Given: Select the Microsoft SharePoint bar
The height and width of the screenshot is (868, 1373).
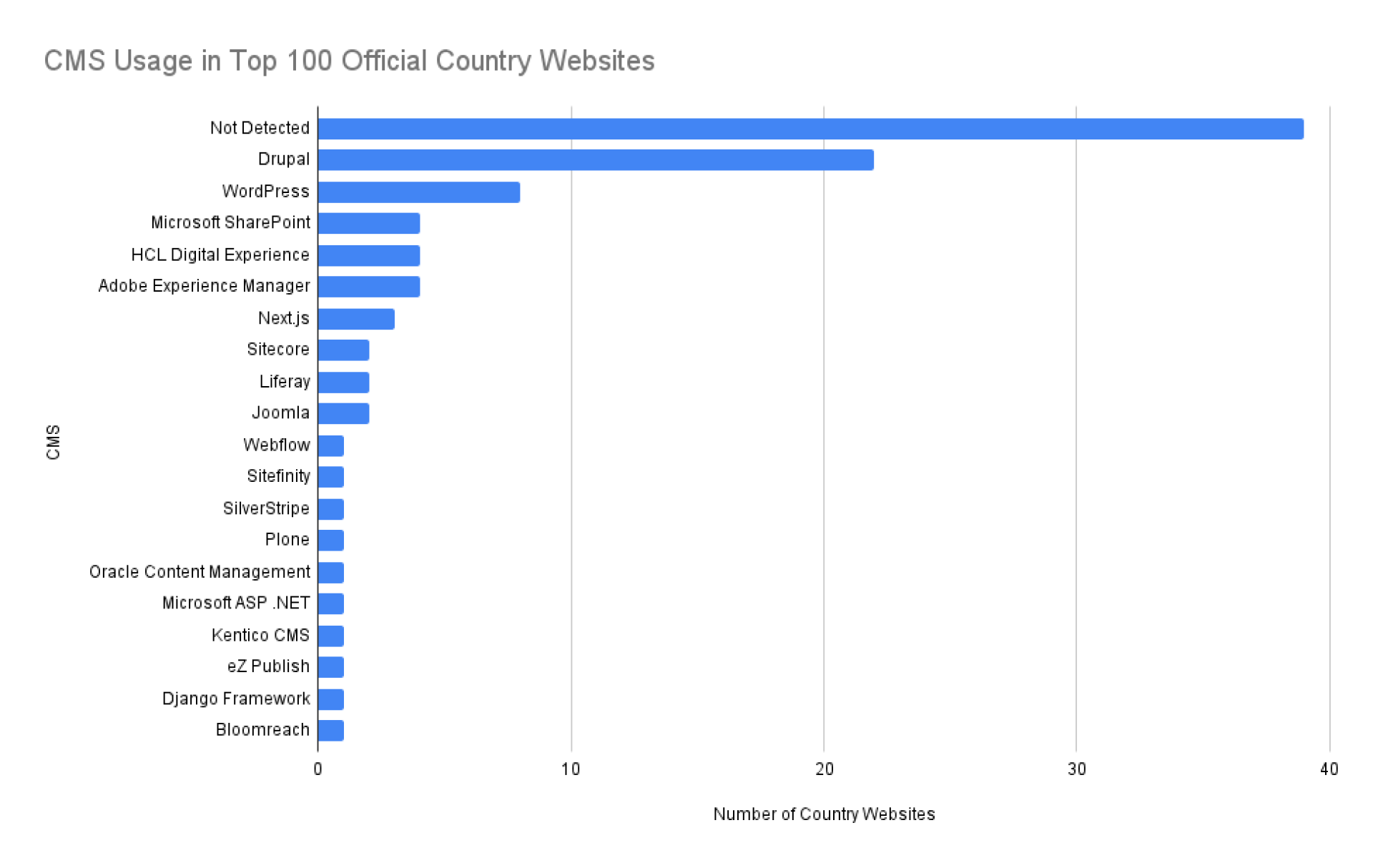Looking at the screenshot, I should tap(368, 223).
